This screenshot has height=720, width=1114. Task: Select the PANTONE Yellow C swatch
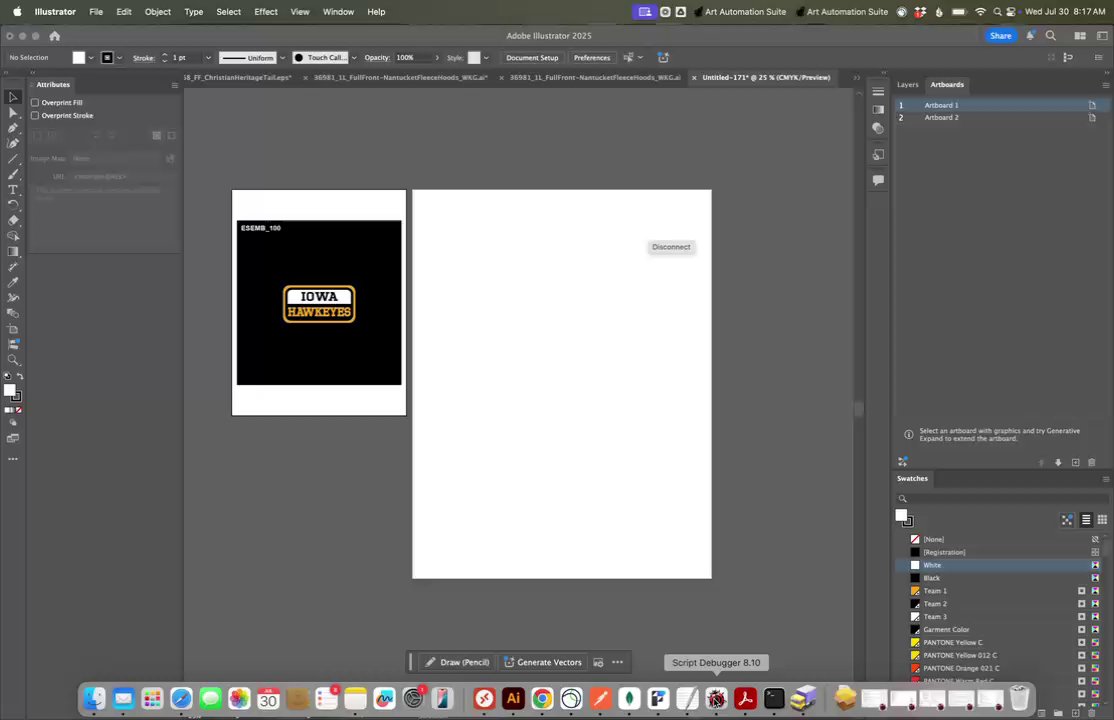[952, 642]
